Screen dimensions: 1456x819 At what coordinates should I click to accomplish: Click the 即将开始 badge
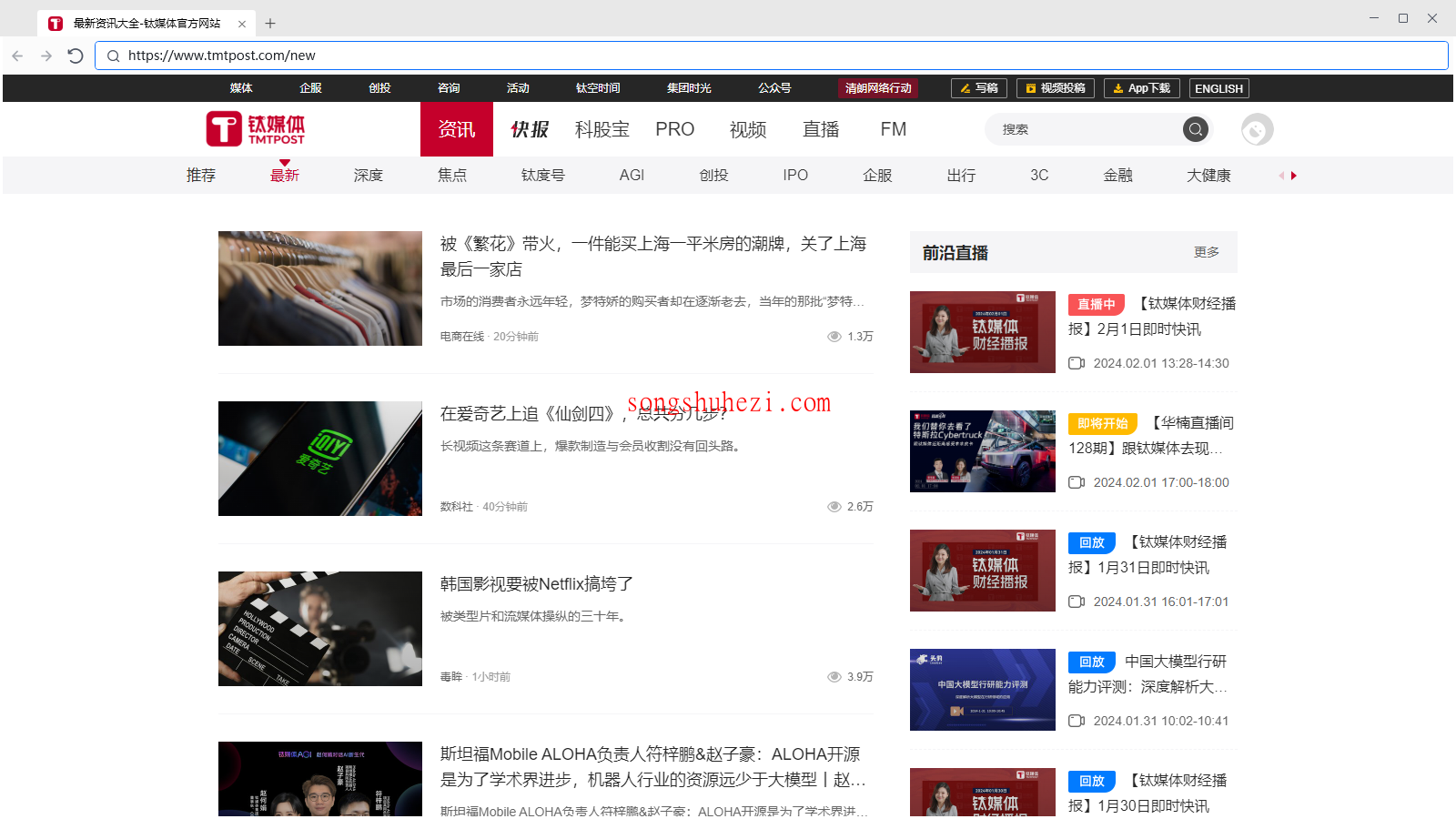(1103, 423)
